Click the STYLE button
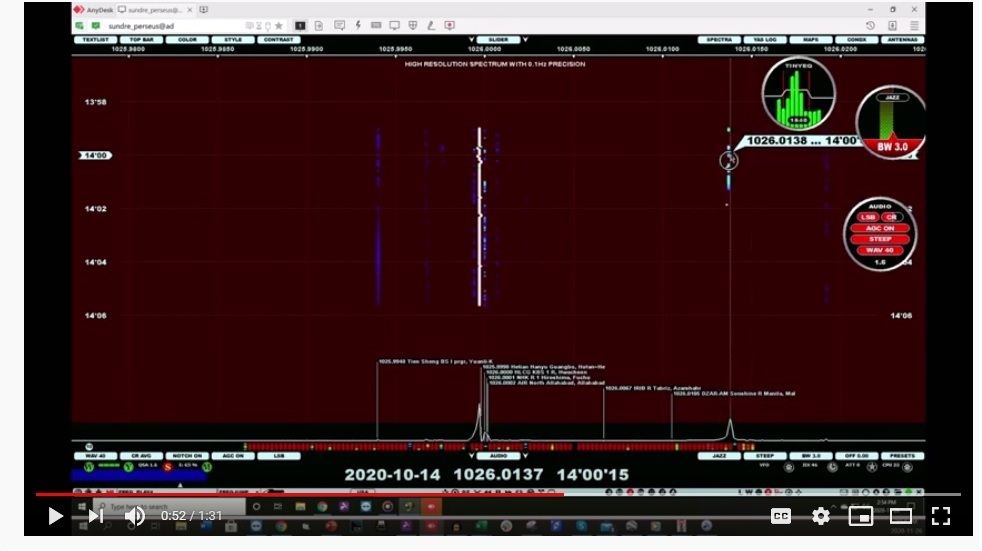Viewport: 982px width, 551px height. click(233, 39)
